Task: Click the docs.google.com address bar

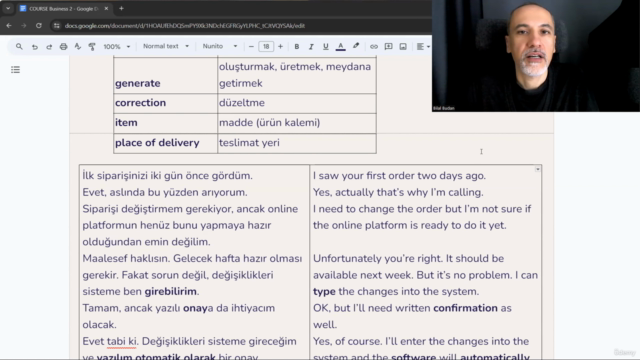Action: [184, 26]
